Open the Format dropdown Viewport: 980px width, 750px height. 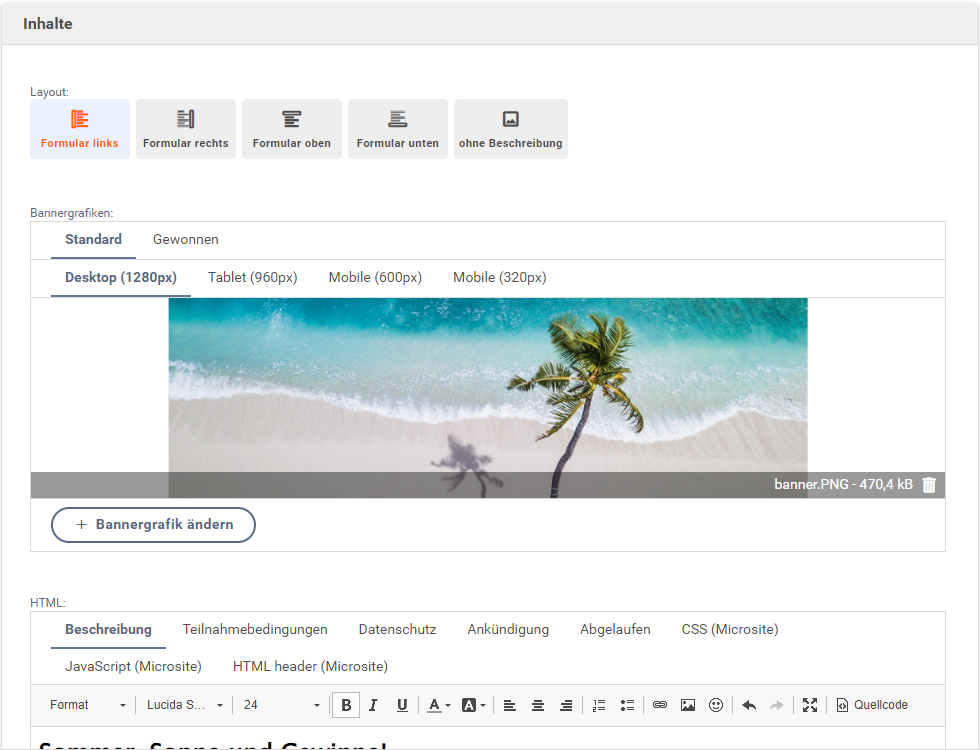point(88,705)
